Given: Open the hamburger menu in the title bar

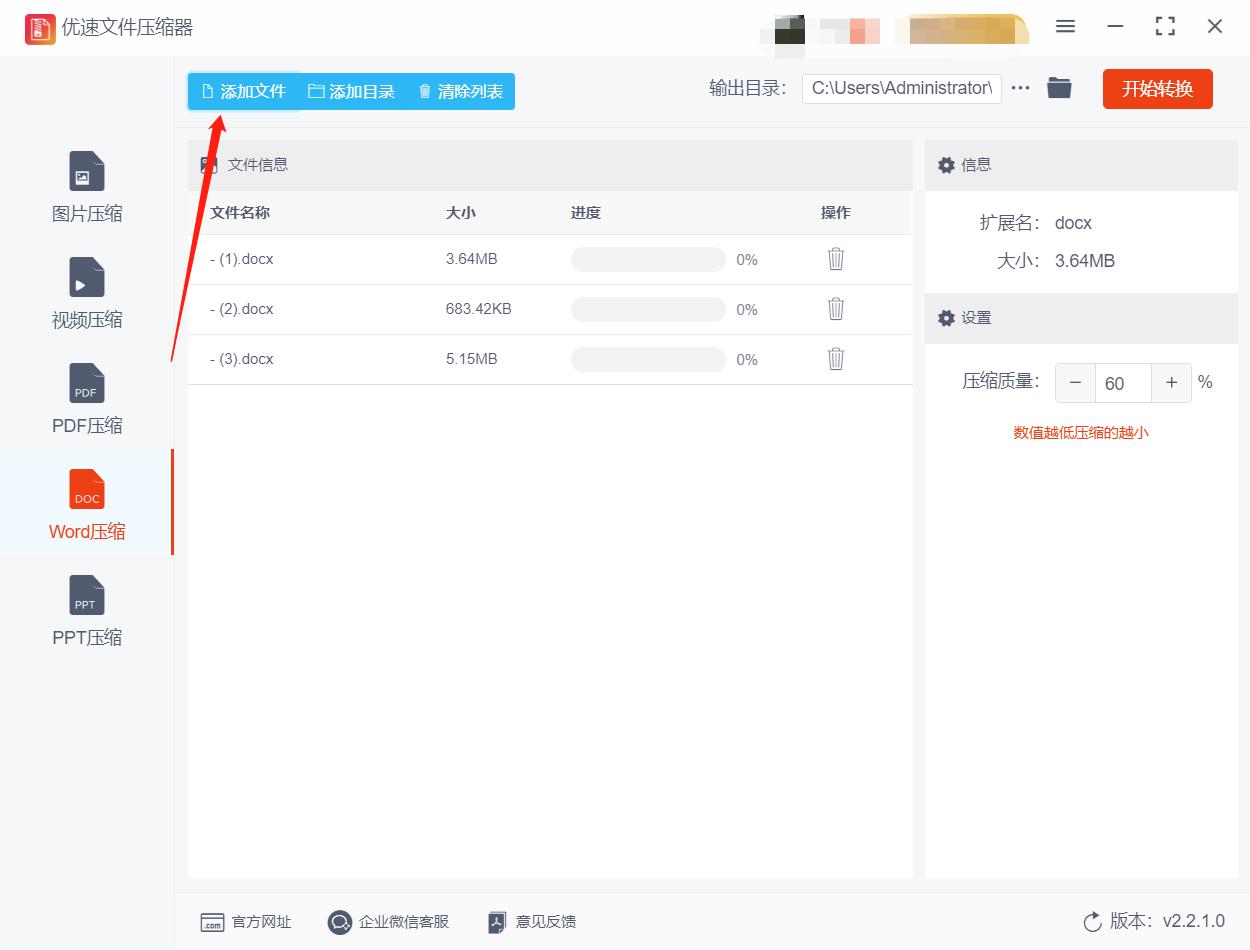Looking at the screenshot, I should 1065,27.
